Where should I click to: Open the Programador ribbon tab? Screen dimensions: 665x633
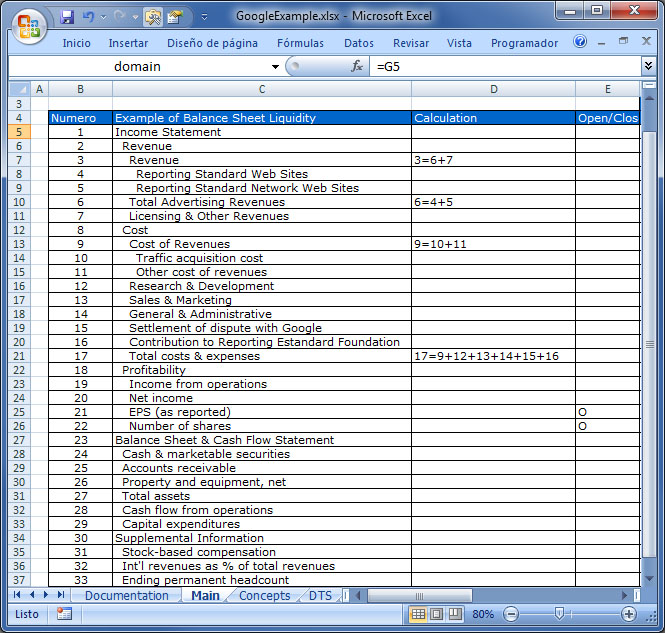pyautogui.click(x=524, y=43)
